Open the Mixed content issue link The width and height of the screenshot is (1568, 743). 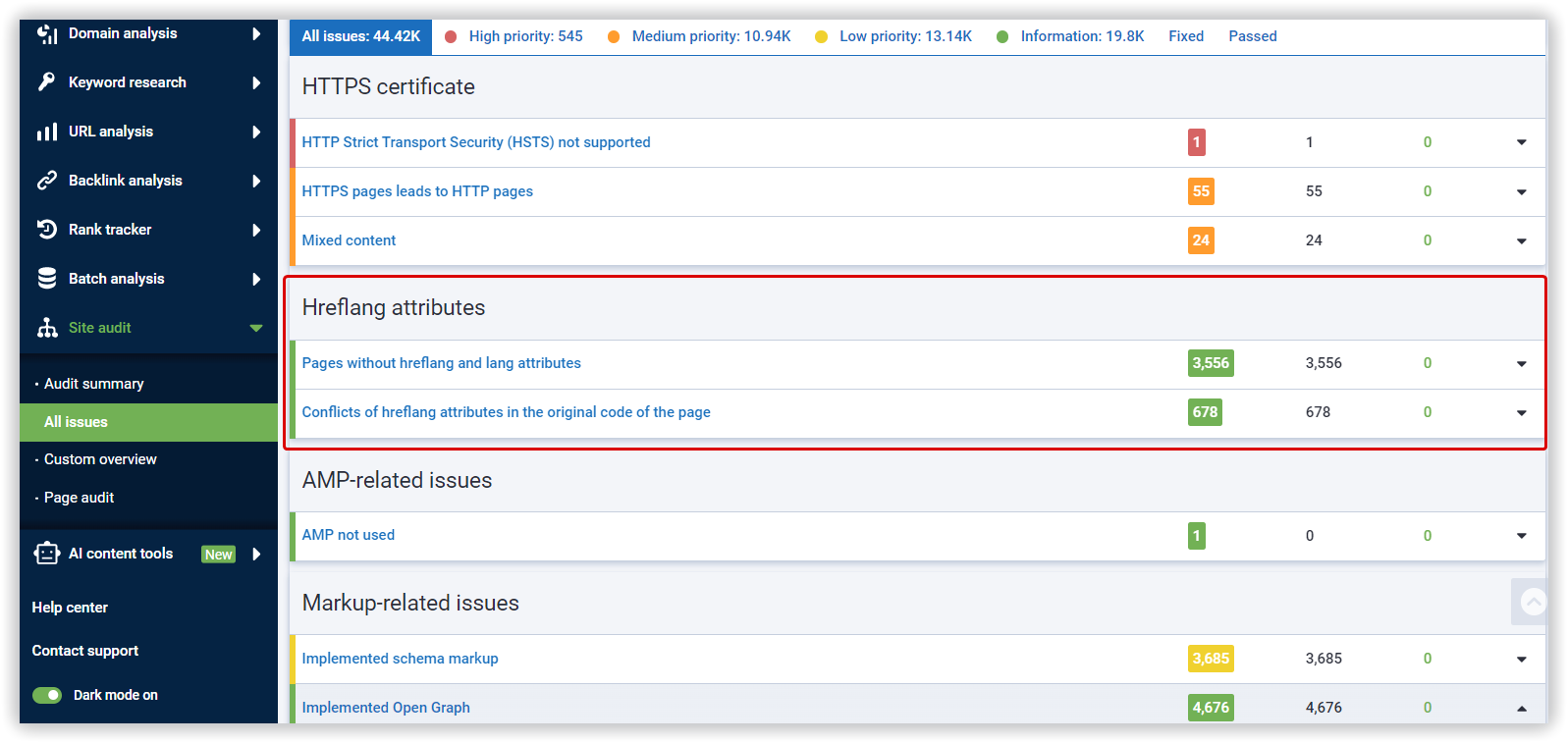coord(349,240)
